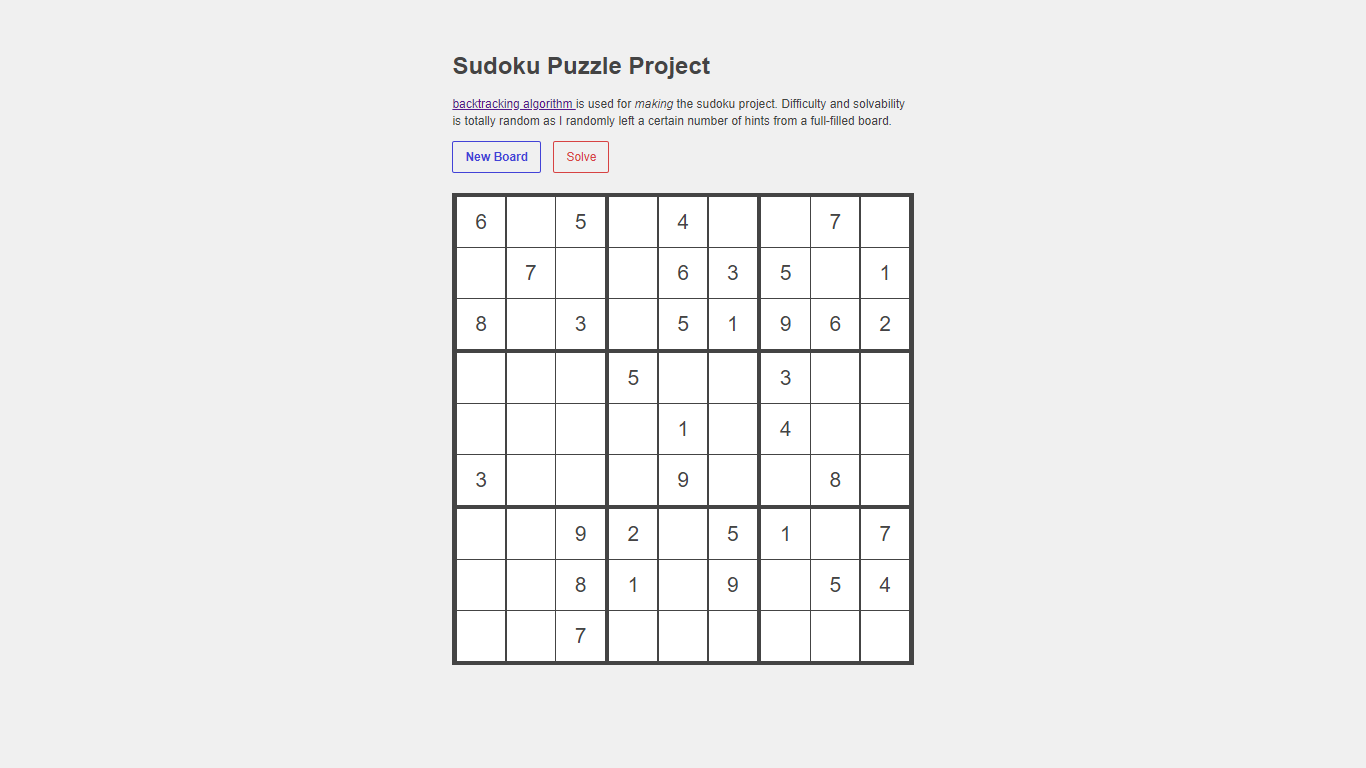Select the cell with 3 at the start of the sixth row
The width and height of the screenshot is (1366, 768).
481,480
